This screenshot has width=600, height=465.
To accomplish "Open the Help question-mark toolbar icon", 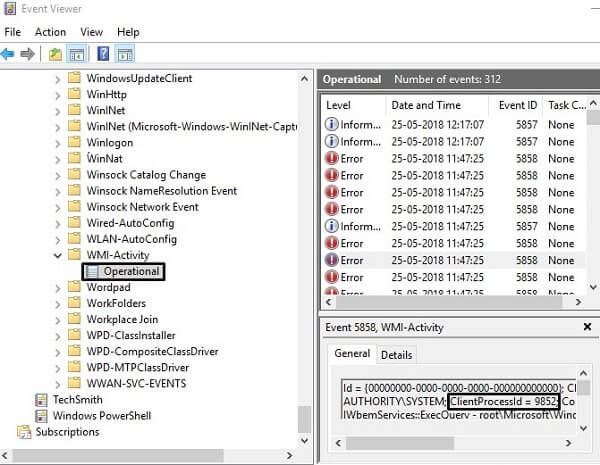I will click(103, 54).
